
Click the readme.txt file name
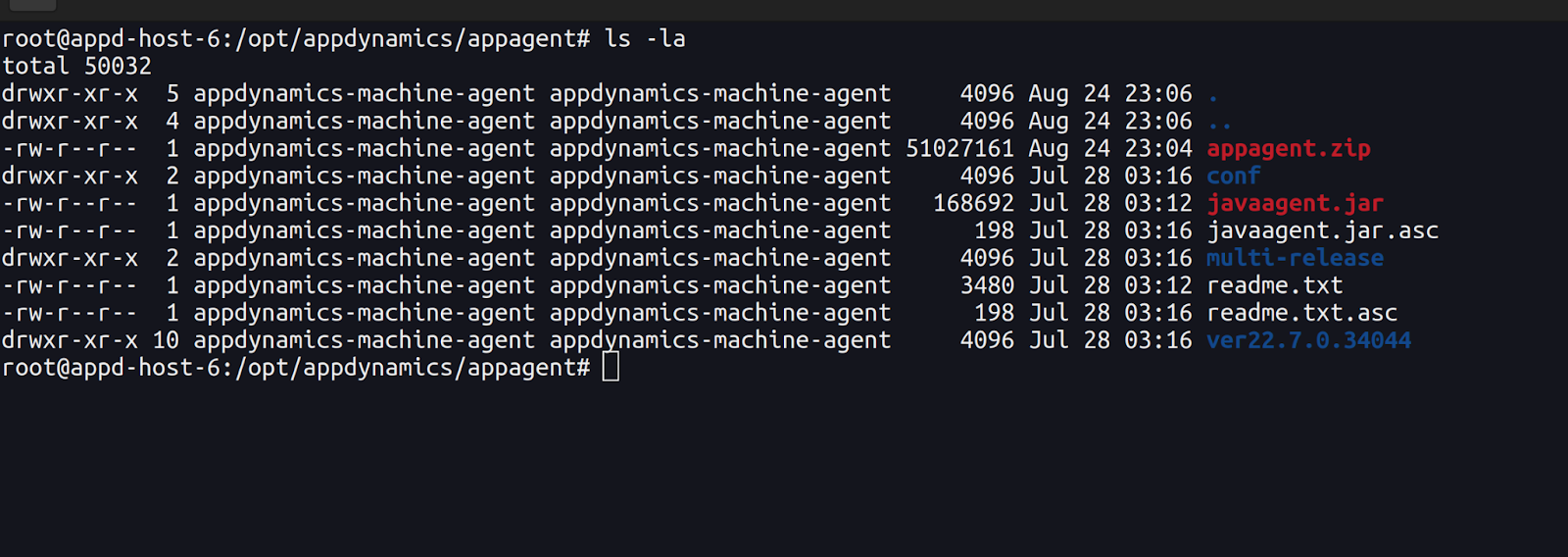(1274, 286)
